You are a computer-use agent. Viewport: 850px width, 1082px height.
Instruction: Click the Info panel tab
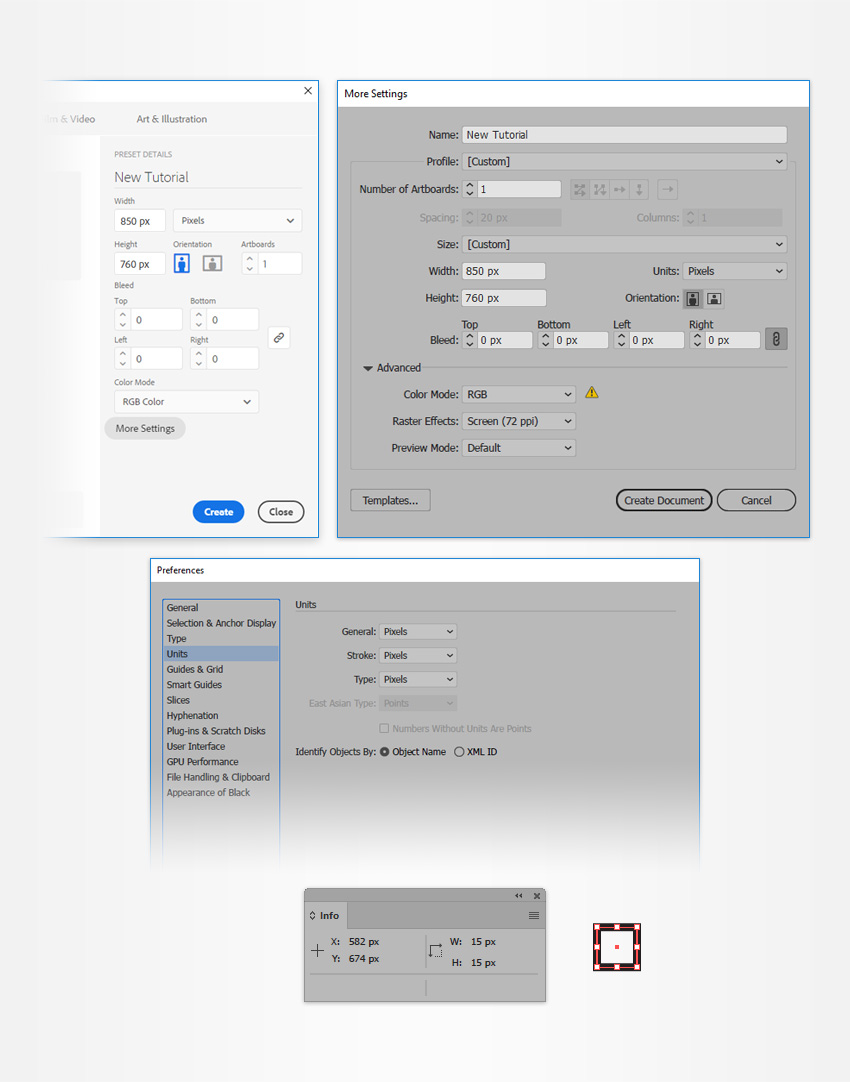coord(326,916)
